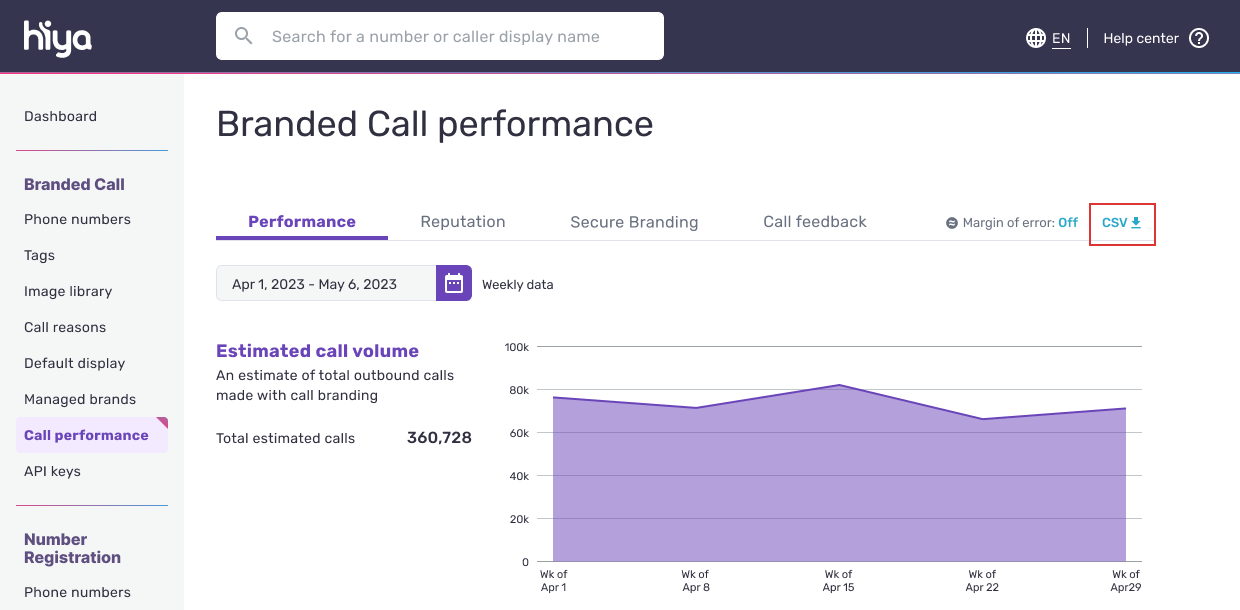Click the Wk of Apr 15 chart peak
The height and width of the screenshot is (610, 1240).
tap(839, 385)
